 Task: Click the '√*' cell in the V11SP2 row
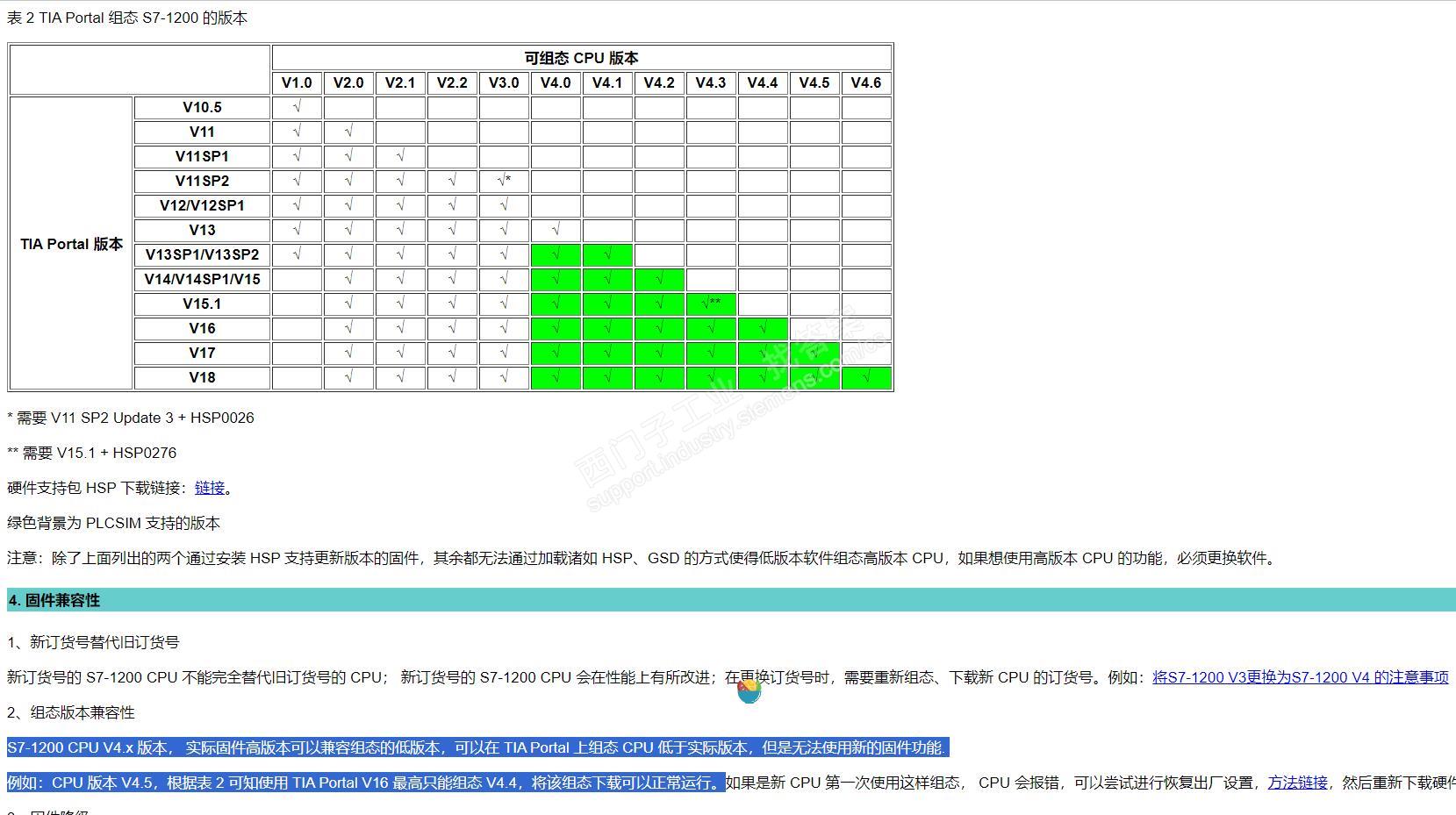click(504, 182)
